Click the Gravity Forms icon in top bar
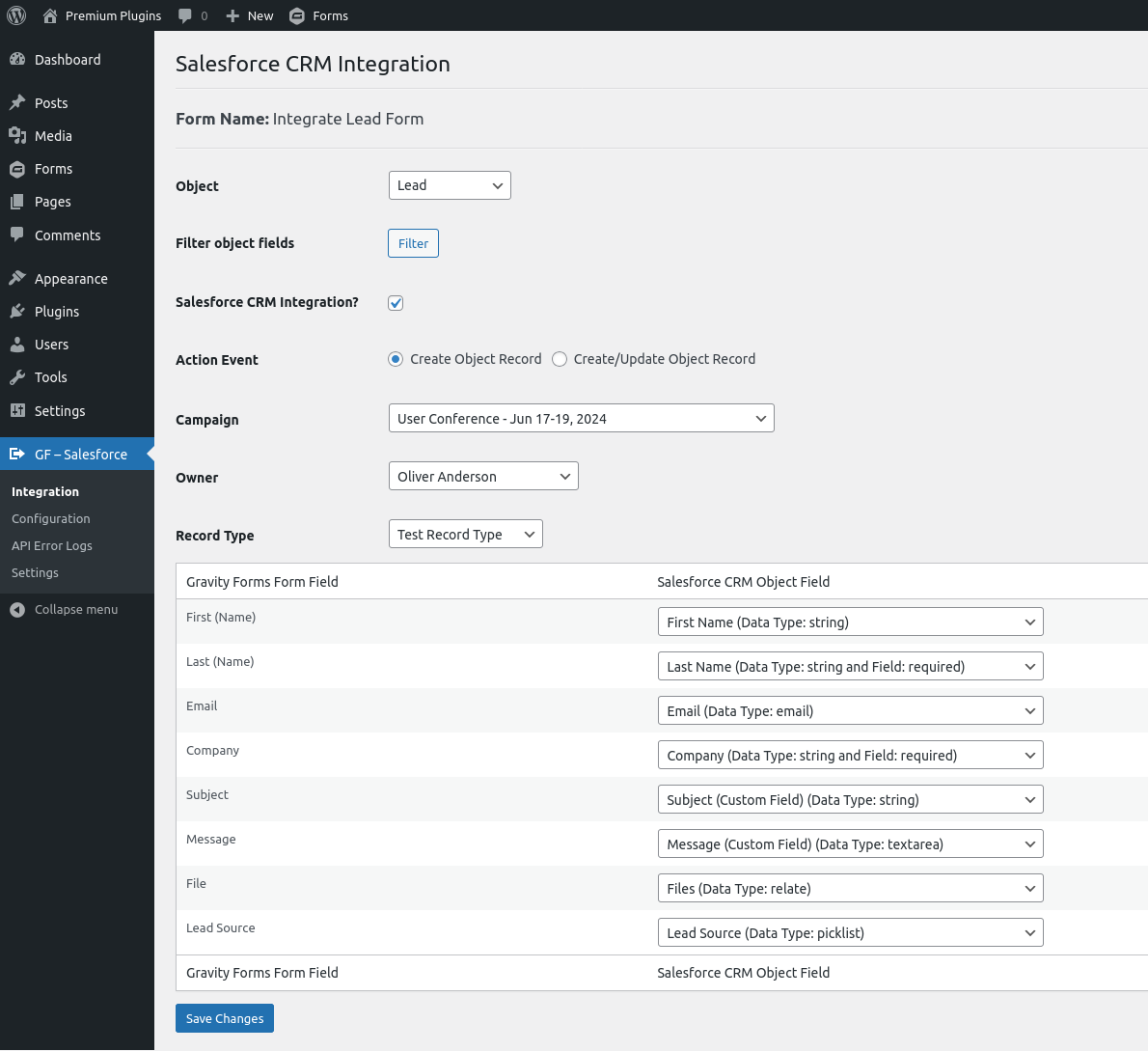Viewport: 1148px width, 1051px height. point(297,15)
